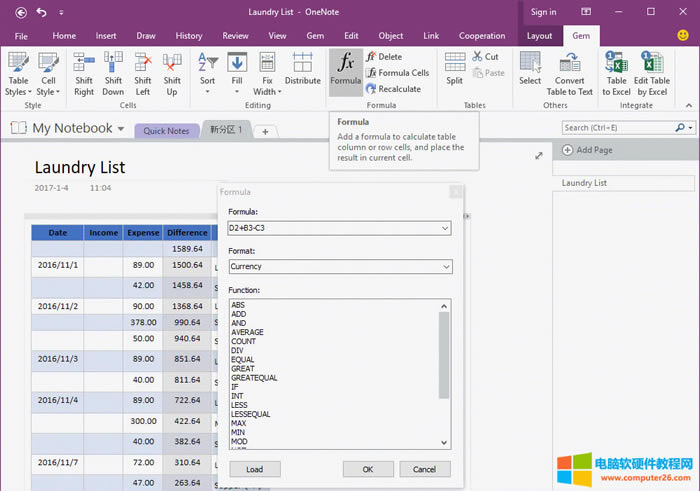Image resolution: width=700 pixels, height=491 pixels.
Task: Click the OK button in Formula dialog
Action: (x=368, y=469)
